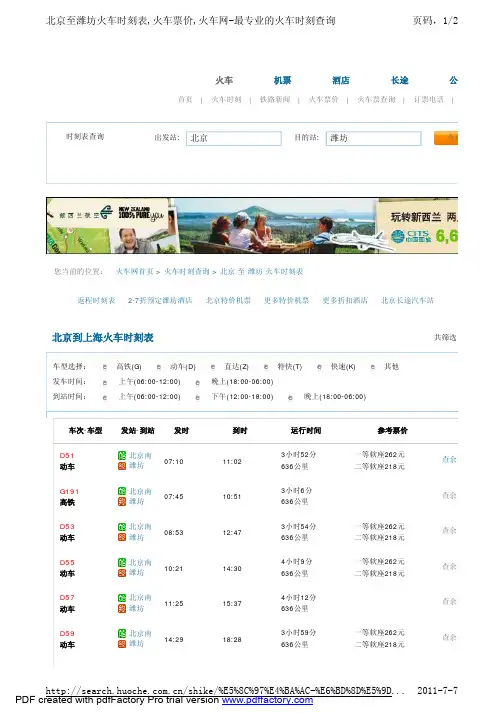The width and height of the screenshot is (504, 713).
Task: Open the 2-7折预定潍坊酒店 link
Action: [160, 300]
